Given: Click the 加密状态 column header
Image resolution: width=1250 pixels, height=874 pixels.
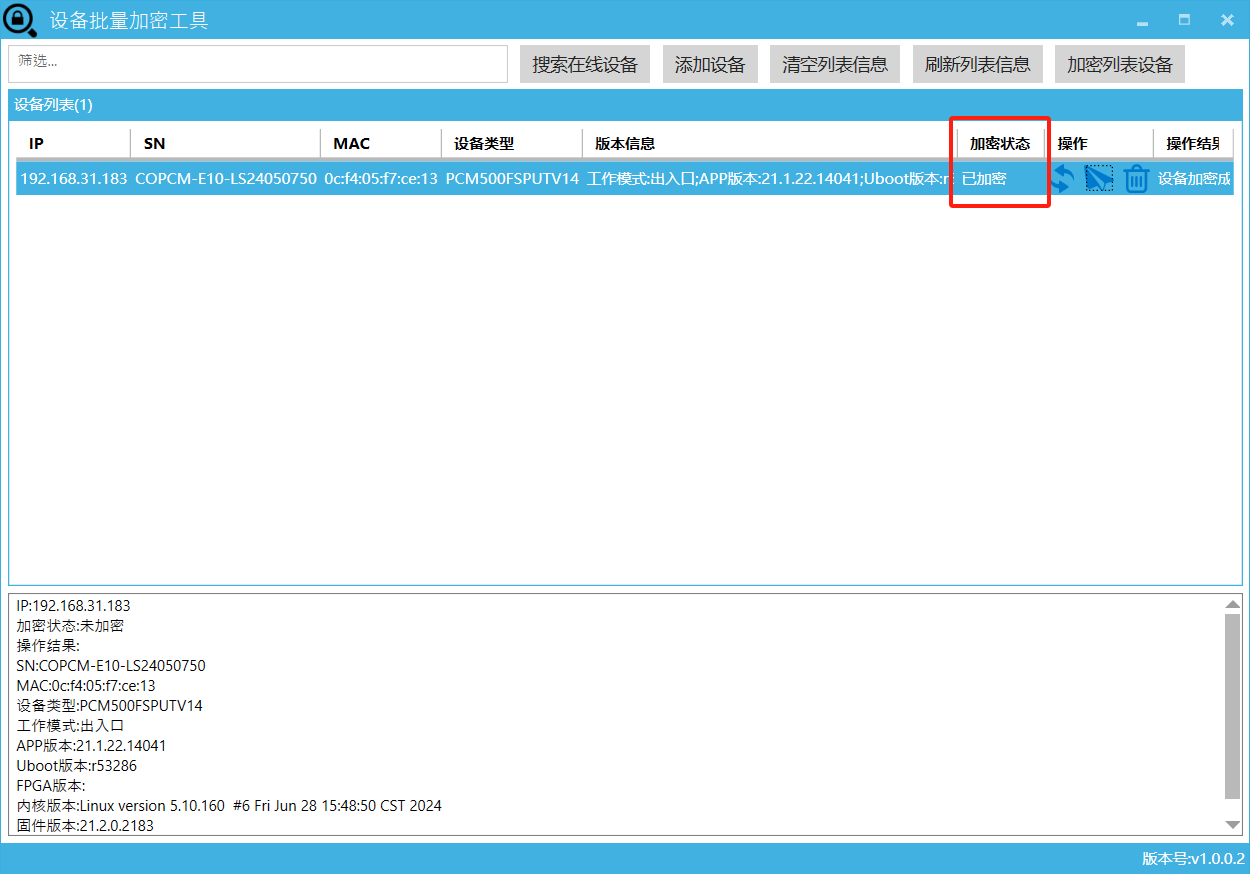Looking at the screenshot, I should click(x=1000, y=144).
